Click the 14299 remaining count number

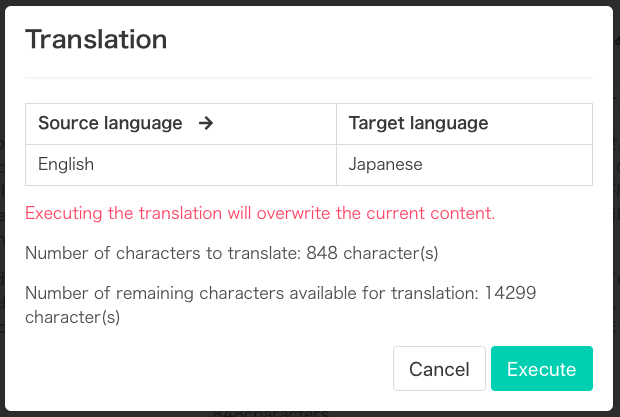click(x=510, y=293)
